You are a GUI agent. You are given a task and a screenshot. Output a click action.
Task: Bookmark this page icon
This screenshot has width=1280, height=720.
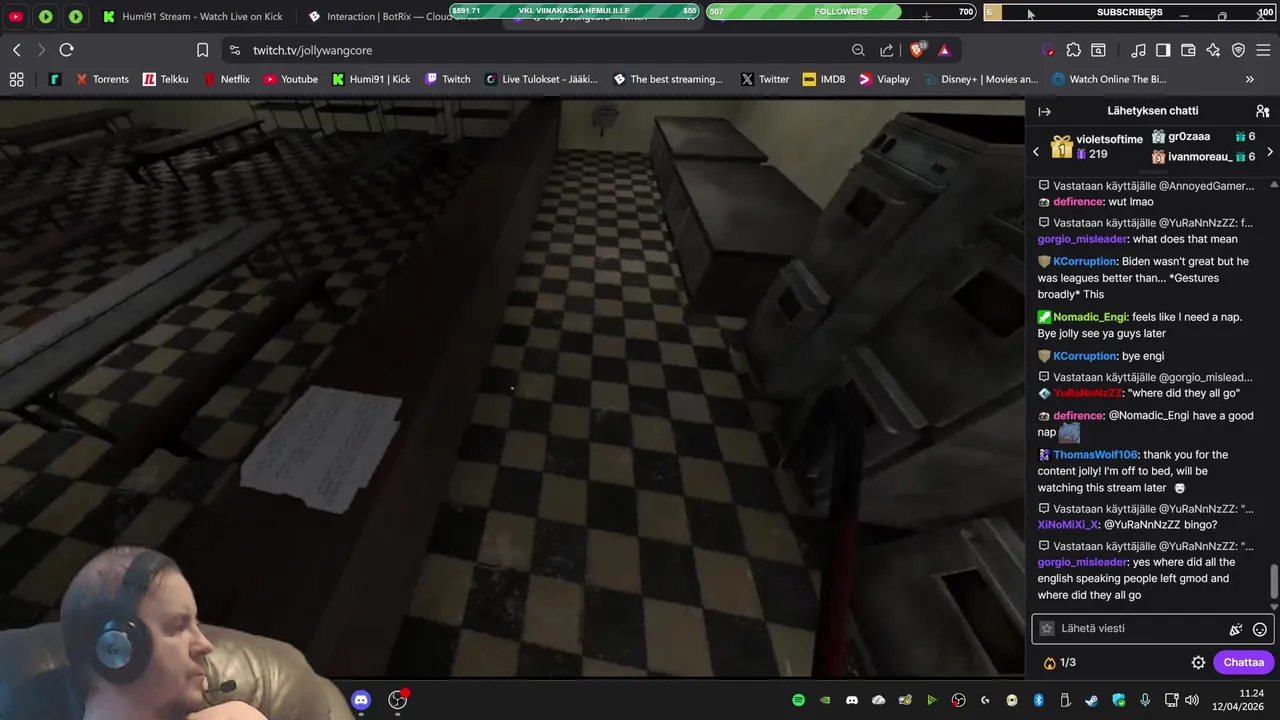coord(203,50)
